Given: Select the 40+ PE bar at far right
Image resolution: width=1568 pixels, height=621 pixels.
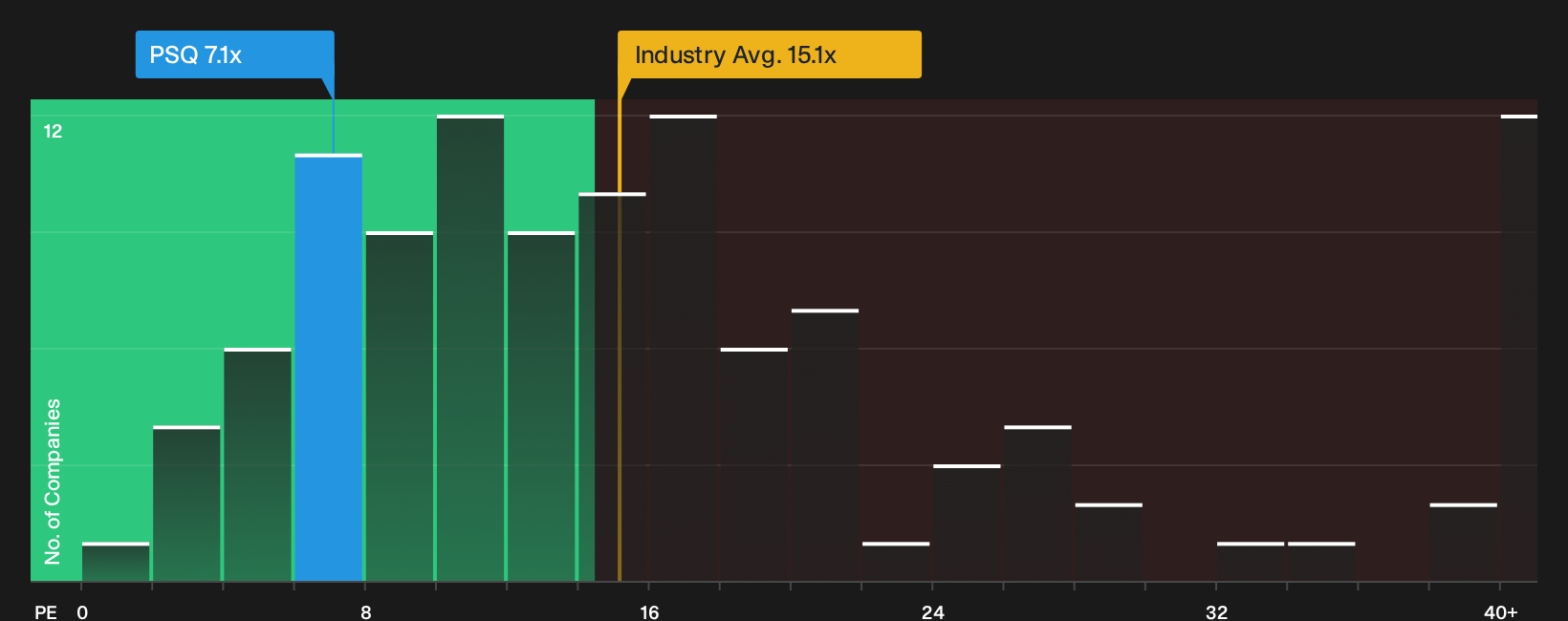Looking at the screenshot, I should point(1518,348).
